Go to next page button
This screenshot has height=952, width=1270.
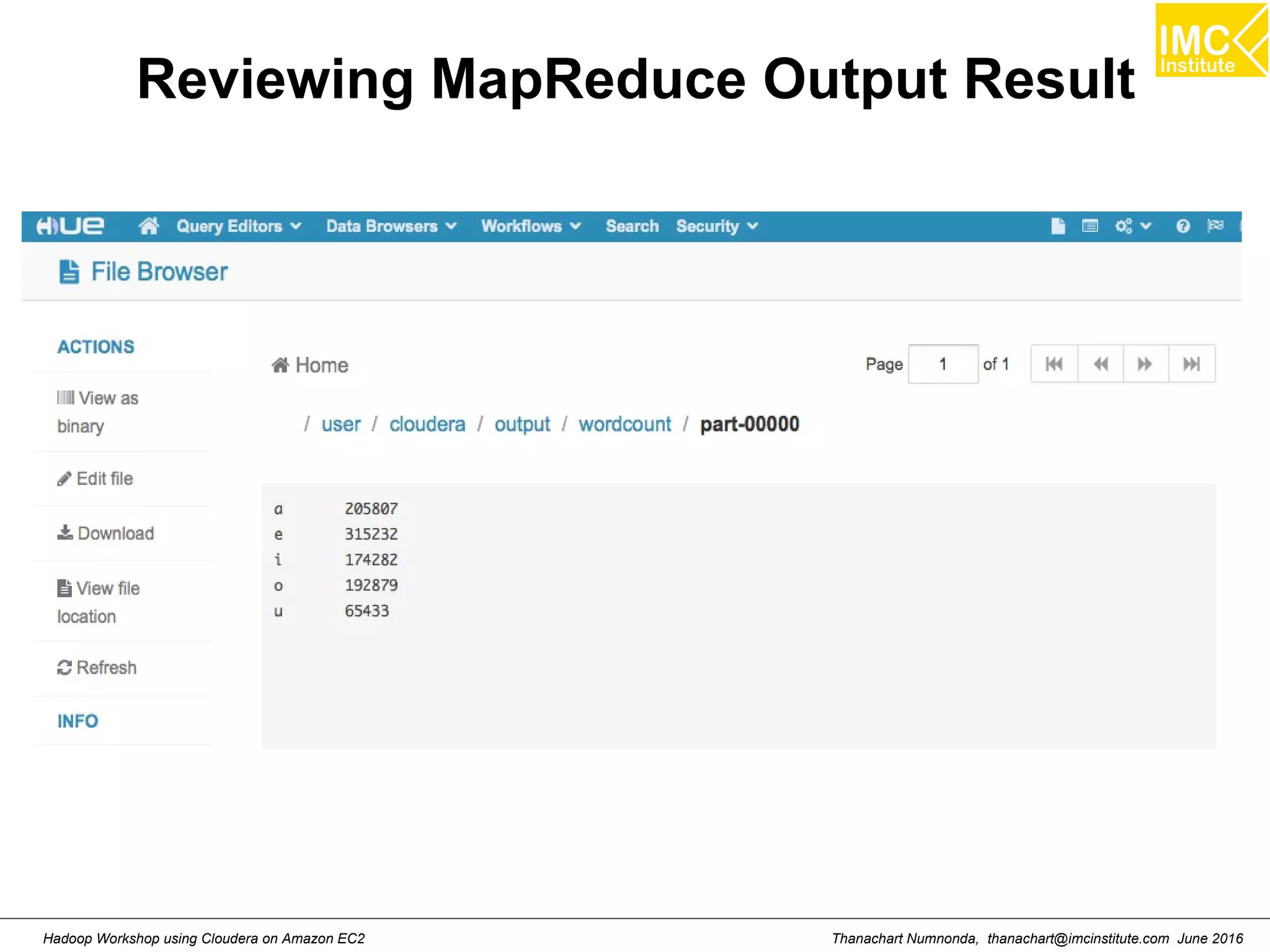[x=1146, y=364]
